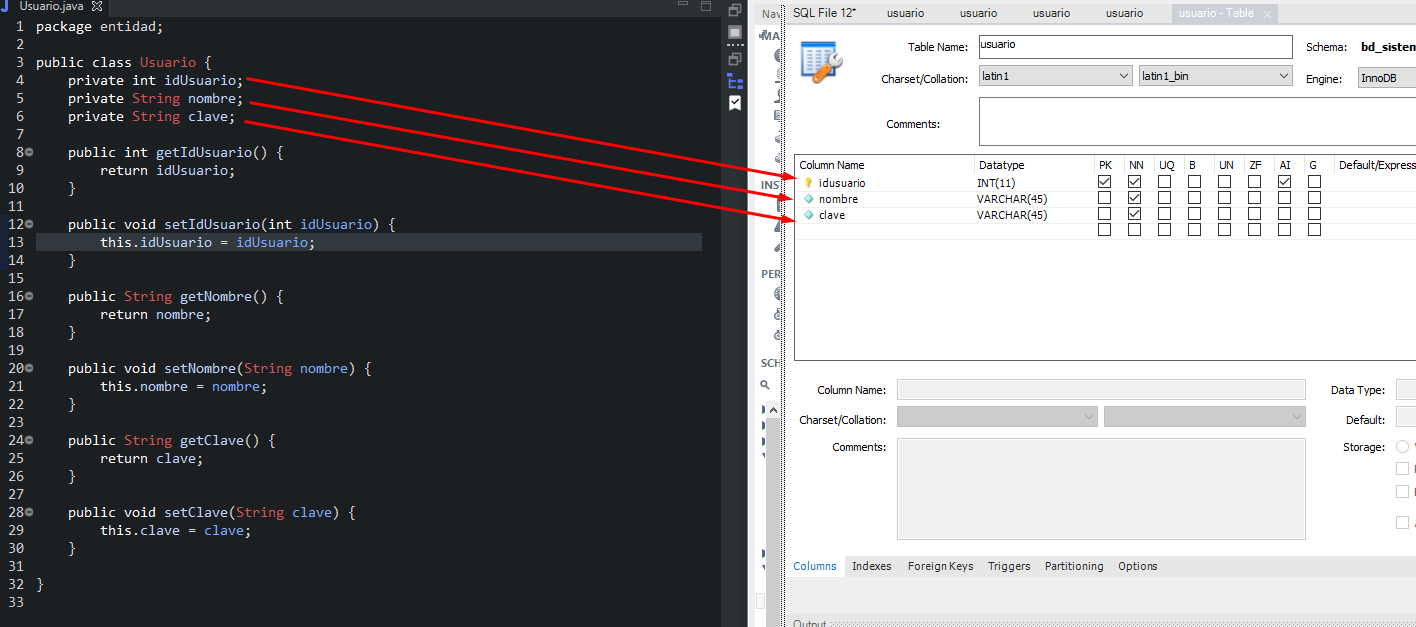Uncheck the PK checkbox for idusuario
Screen dimensions: 1416x627
(1104, 182)
